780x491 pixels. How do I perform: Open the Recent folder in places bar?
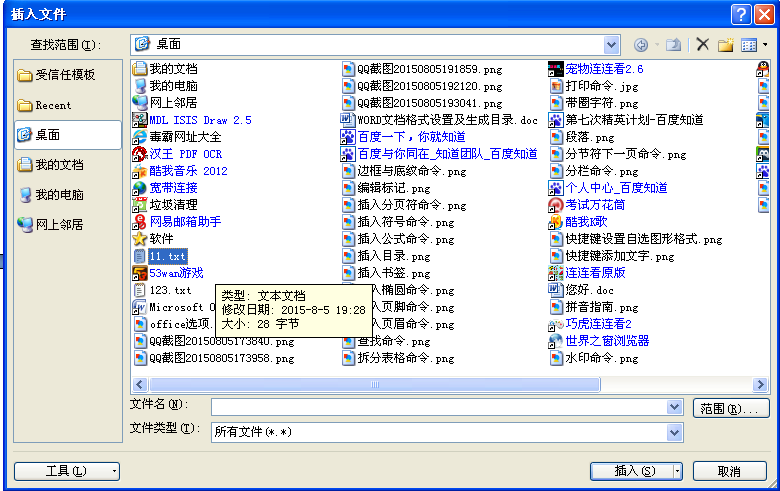[x=68, y=105]
